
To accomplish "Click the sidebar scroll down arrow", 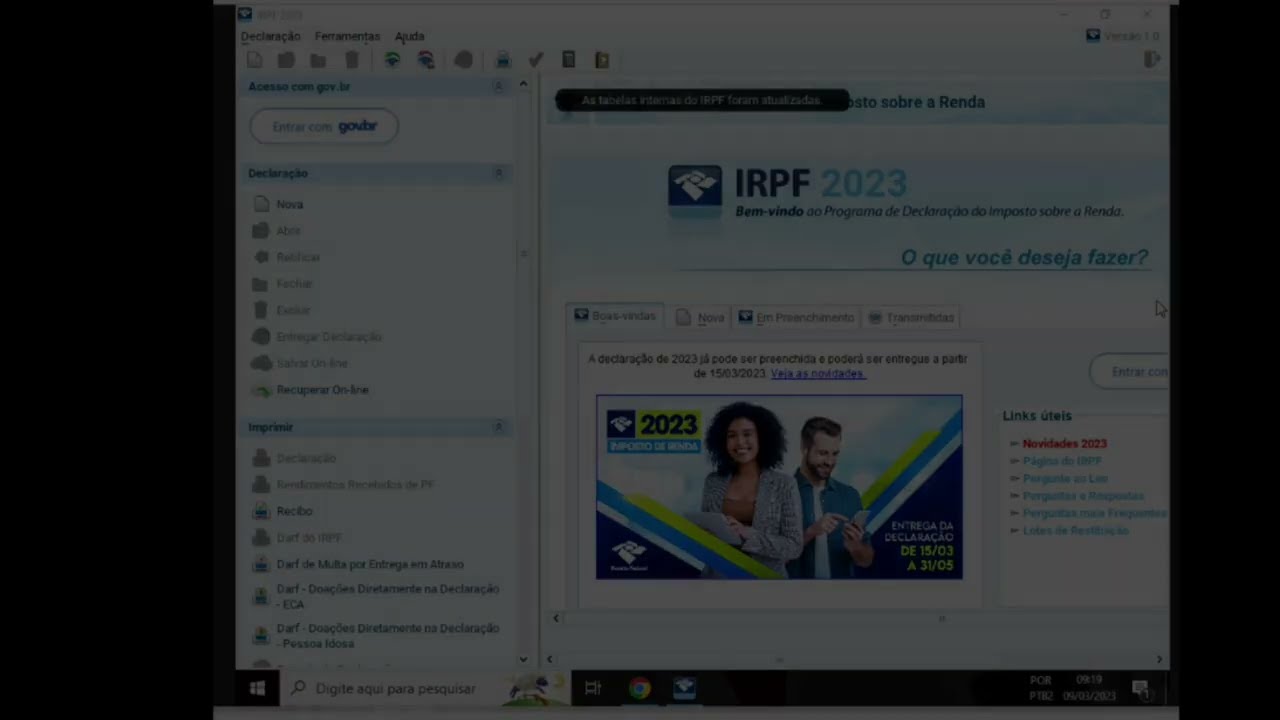I will tap(523, 659).
